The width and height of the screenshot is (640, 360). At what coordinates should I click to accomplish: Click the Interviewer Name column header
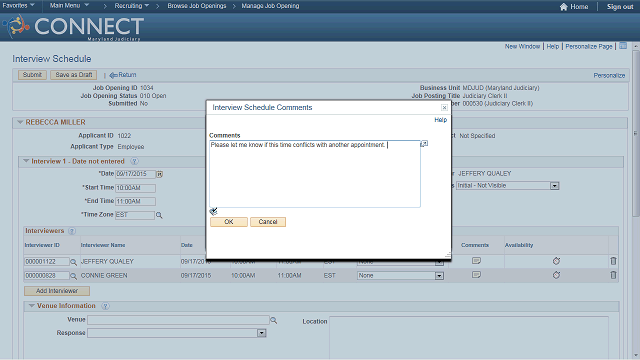click(x=103, y=245)
